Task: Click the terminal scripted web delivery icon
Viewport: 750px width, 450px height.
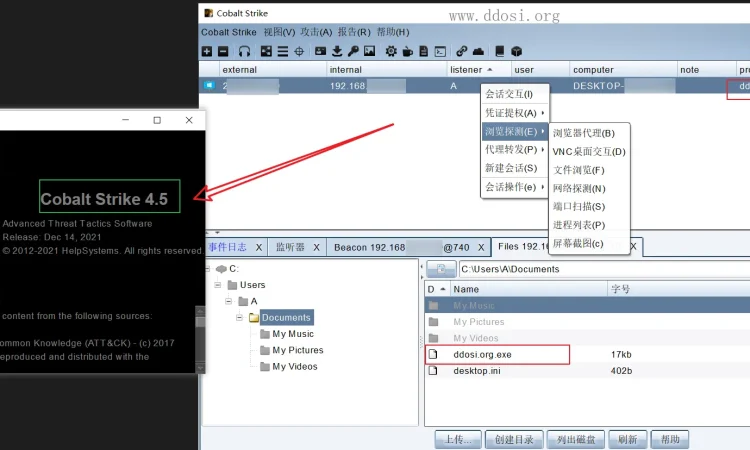Action: coord(440,51)
